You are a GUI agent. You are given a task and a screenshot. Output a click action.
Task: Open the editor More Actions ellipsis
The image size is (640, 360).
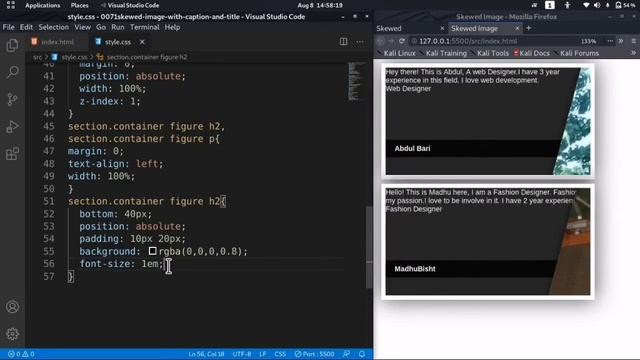(x=360, y=42)
